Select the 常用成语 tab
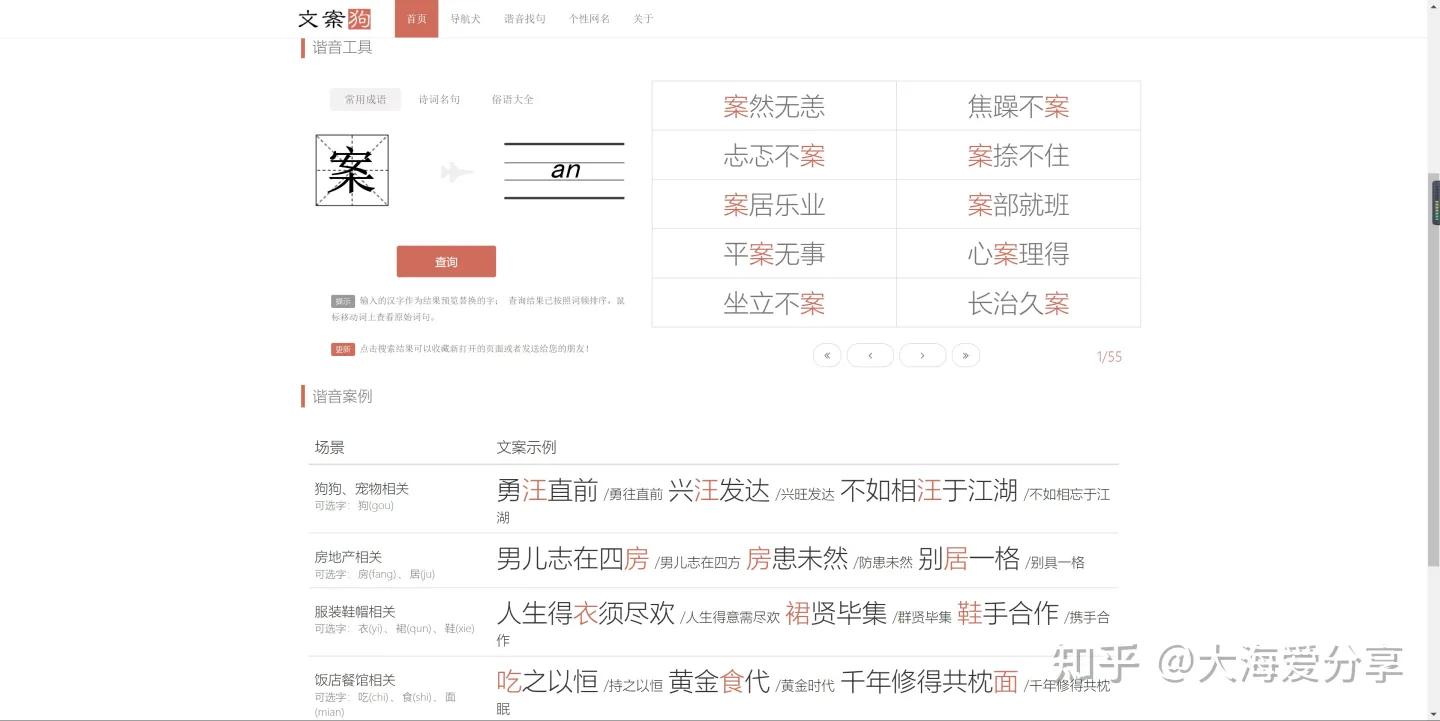This screenshot has width=1440, height=721. pos(365,99)
